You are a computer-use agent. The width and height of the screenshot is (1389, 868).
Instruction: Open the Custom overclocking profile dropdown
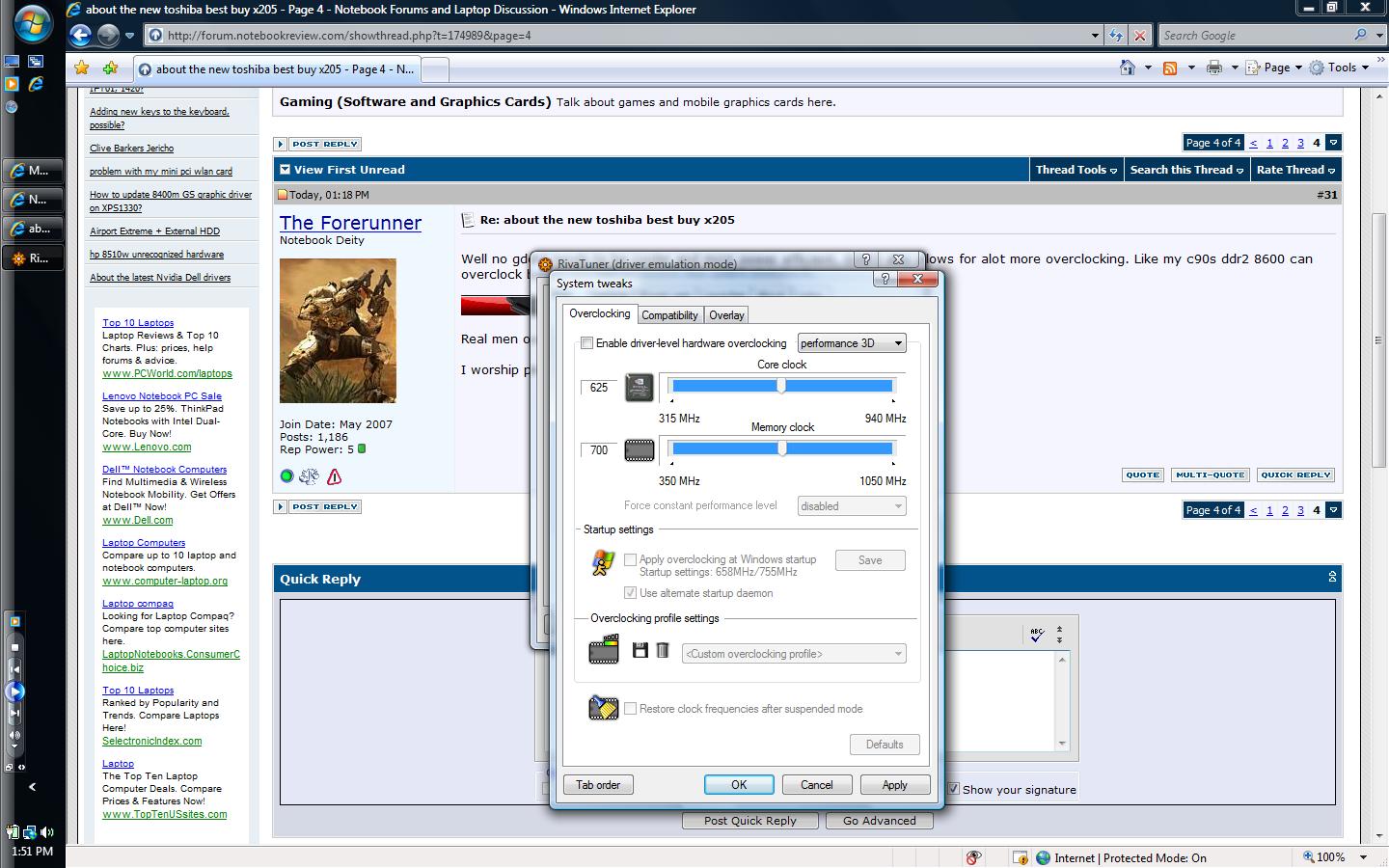(794, 654)
